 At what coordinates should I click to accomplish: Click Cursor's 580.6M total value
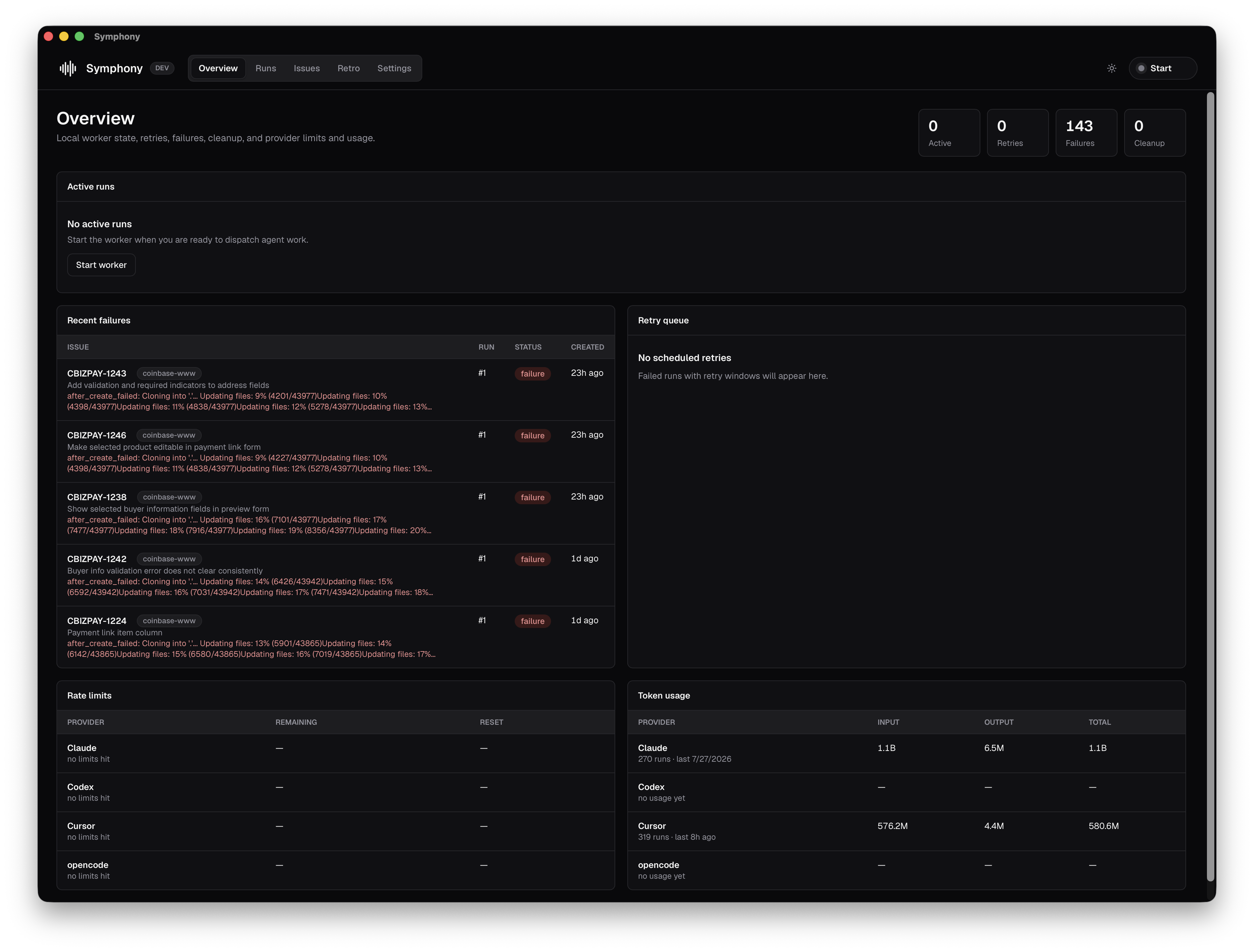click(1103, 826)
